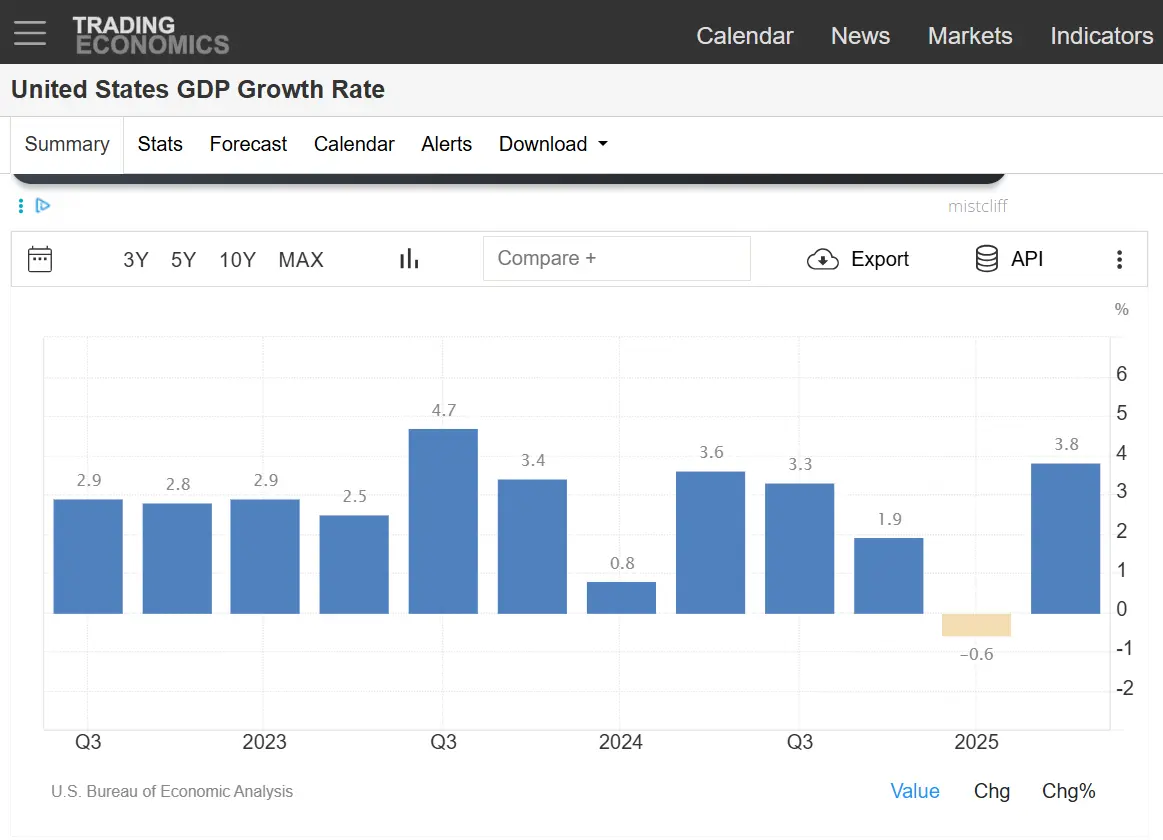Open the hamburger navigation menu
The image size is (1163, 840).
click(x=30, y=33)
